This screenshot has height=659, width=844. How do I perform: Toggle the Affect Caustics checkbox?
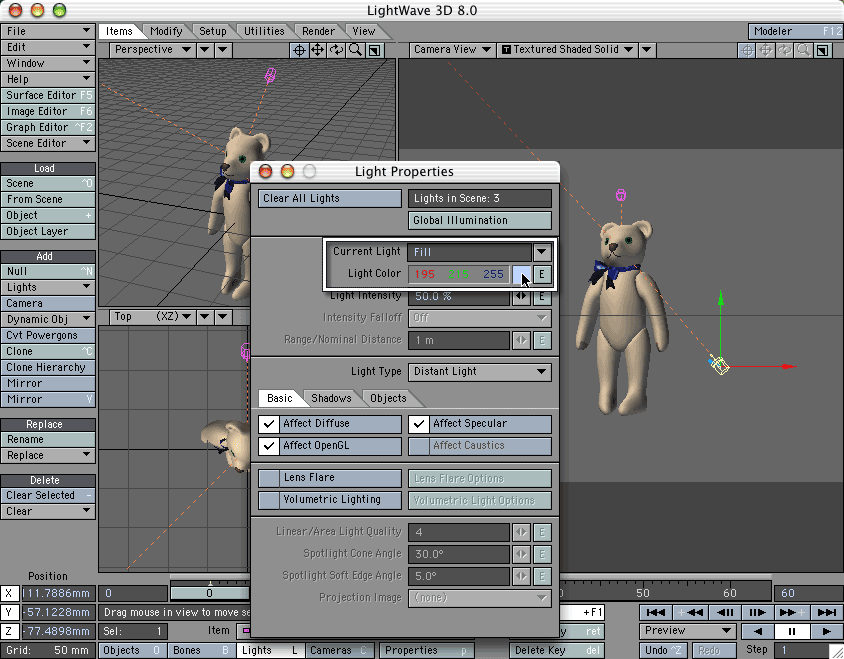[418, 446]
